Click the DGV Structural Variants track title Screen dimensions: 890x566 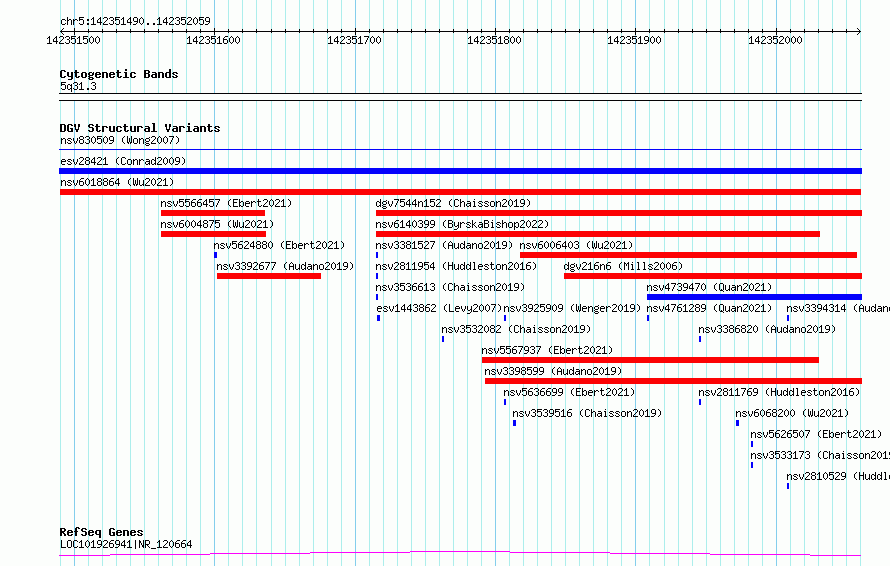point(140,128)
